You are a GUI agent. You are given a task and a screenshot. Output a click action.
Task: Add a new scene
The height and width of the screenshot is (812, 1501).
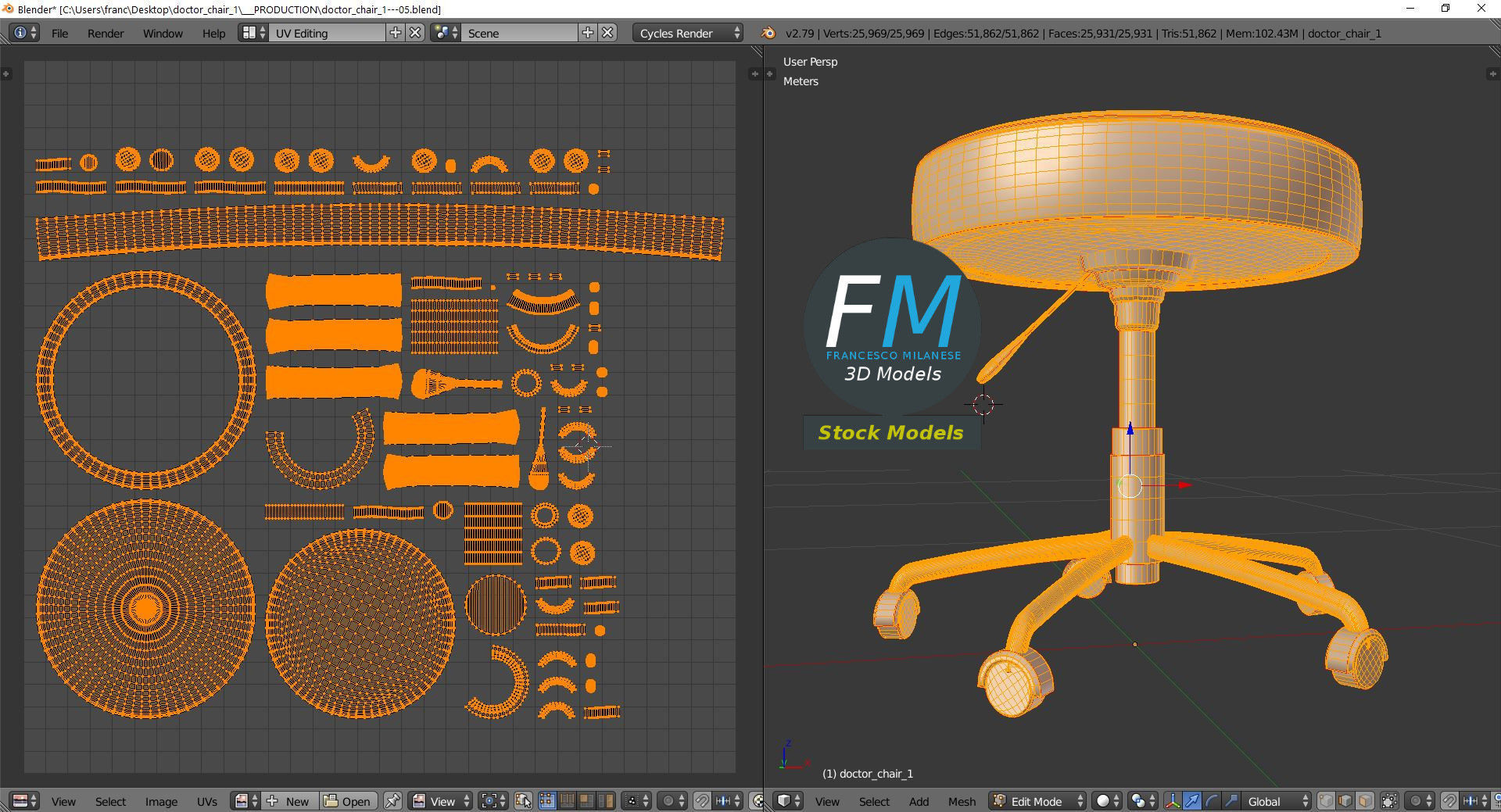(x=588, y=33)
